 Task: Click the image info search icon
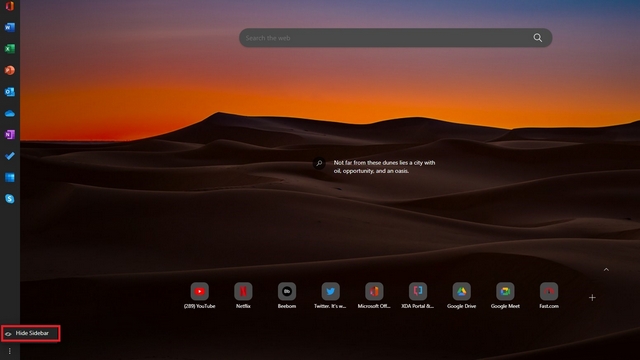pos(319,163)
